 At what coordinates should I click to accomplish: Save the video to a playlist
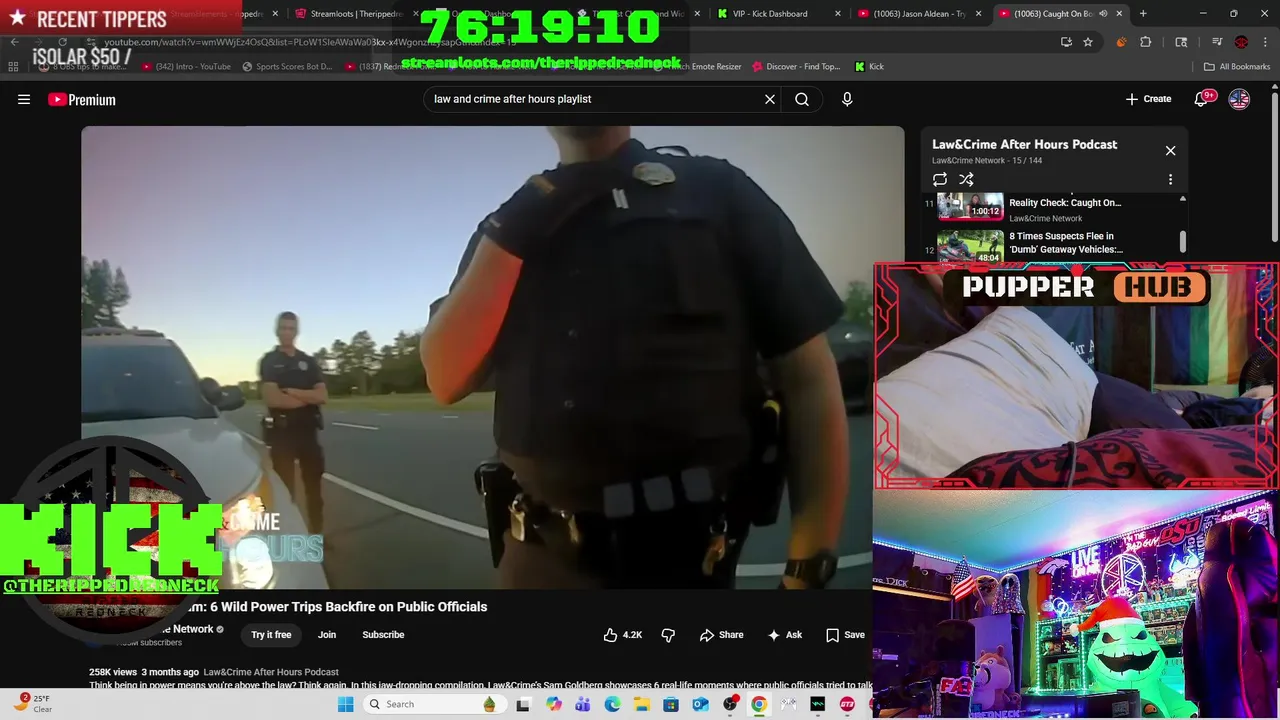(845, 635)
